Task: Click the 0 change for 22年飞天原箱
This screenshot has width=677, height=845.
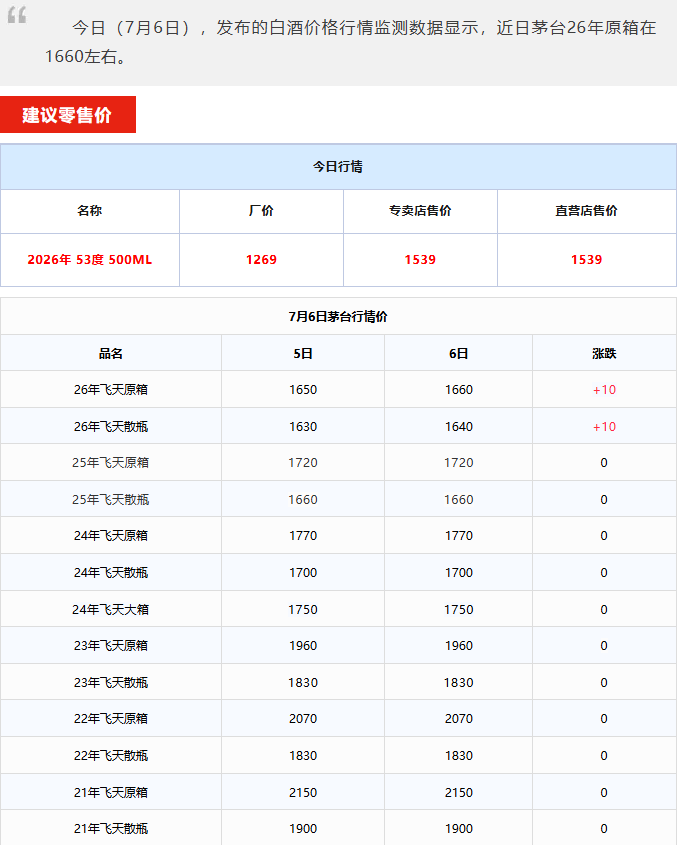Action: click(604, 718)
